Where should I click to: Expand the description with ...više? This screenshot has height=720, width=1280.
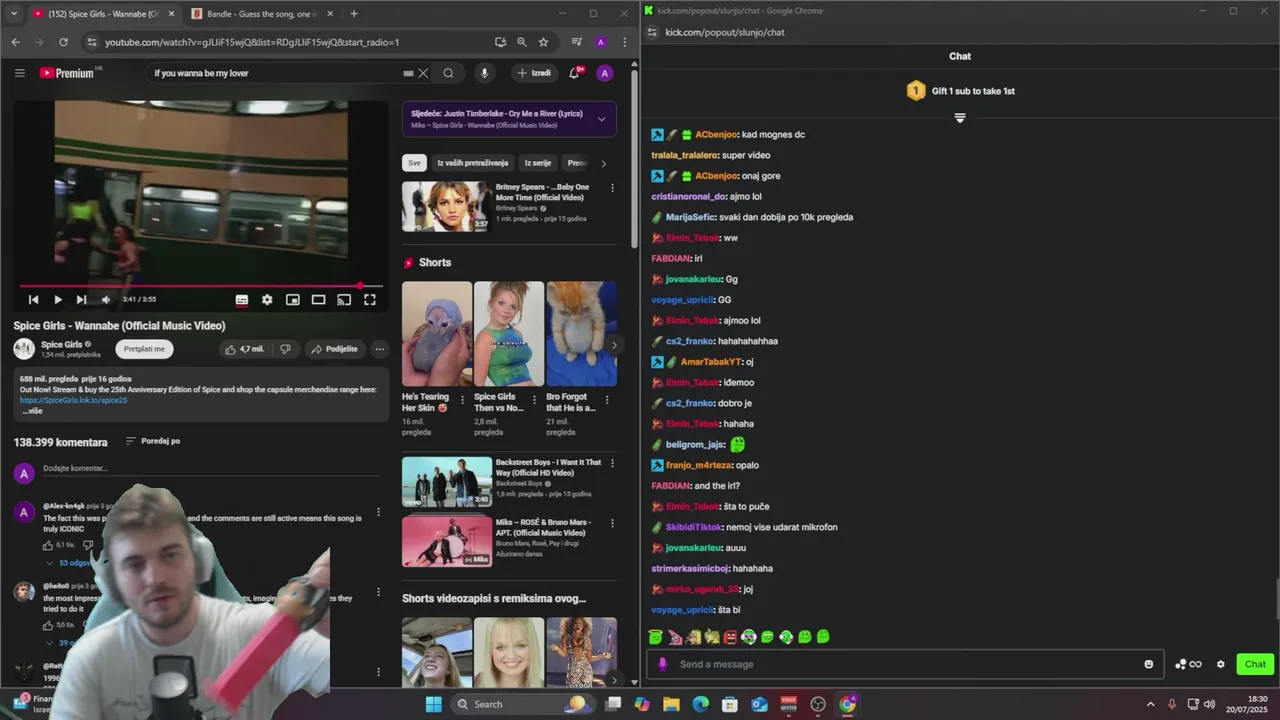click(x=32, y=411)
